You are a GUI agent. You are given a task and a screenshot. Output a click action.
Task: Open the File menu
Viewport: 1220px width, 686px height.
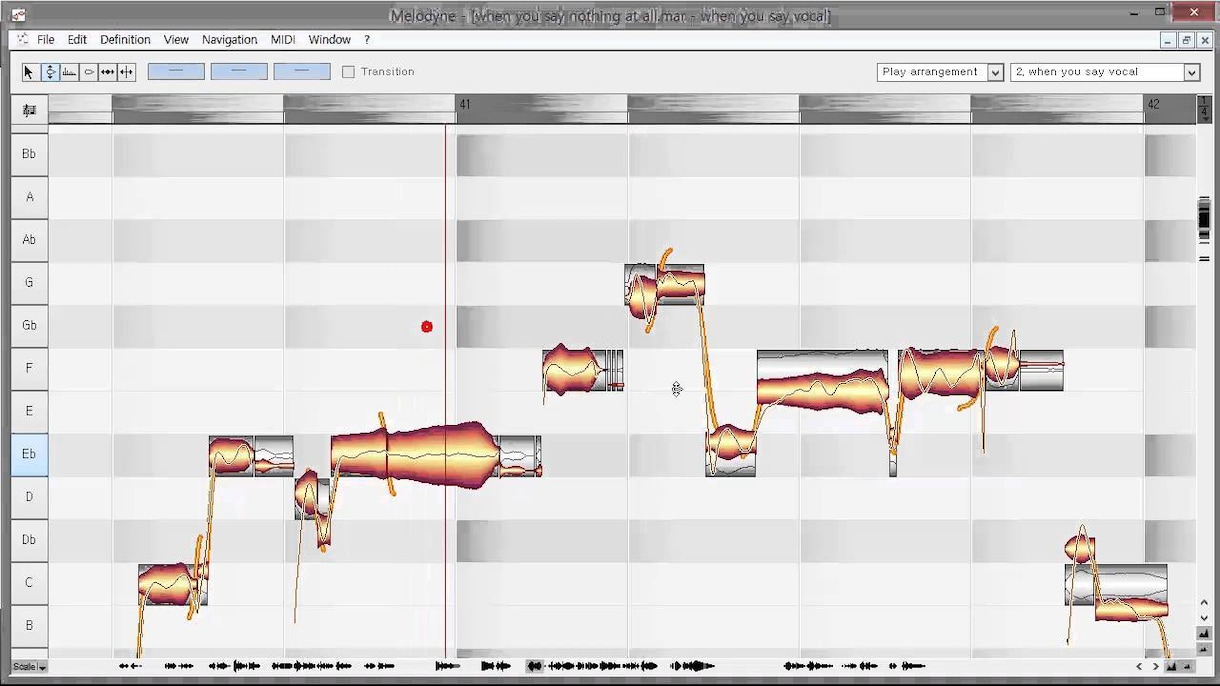tap(46, 40)
